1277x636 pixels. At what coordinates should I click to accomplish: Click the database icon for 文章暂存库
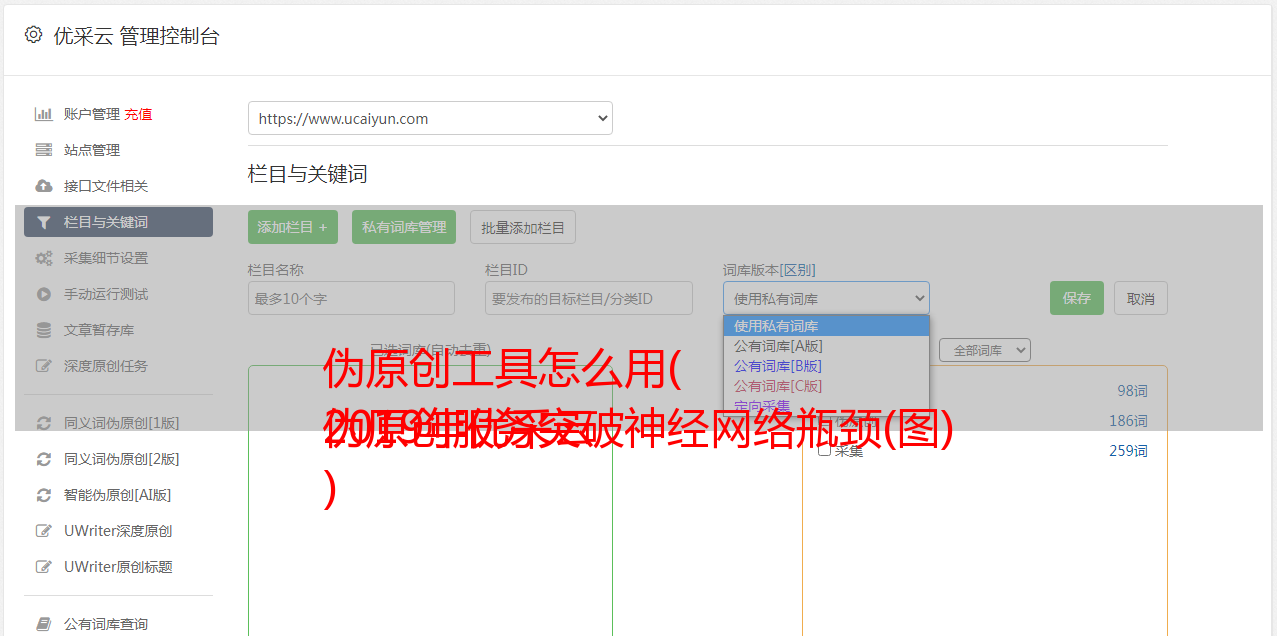click(x=44, y=330)
